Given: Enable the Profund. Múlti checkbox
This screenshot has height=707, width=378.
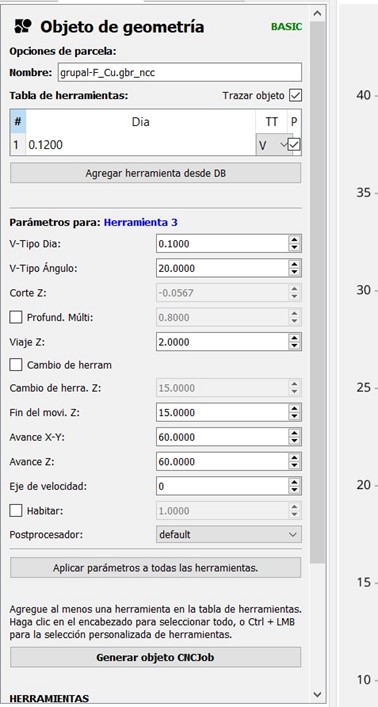Looking at the screenshot, I should [x=16, y=317].
